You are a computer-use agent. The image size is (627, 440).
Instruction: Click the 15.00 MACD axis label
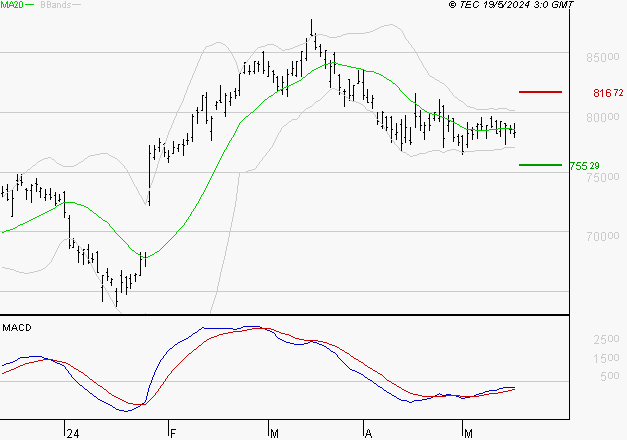click(x=606, y=358)
